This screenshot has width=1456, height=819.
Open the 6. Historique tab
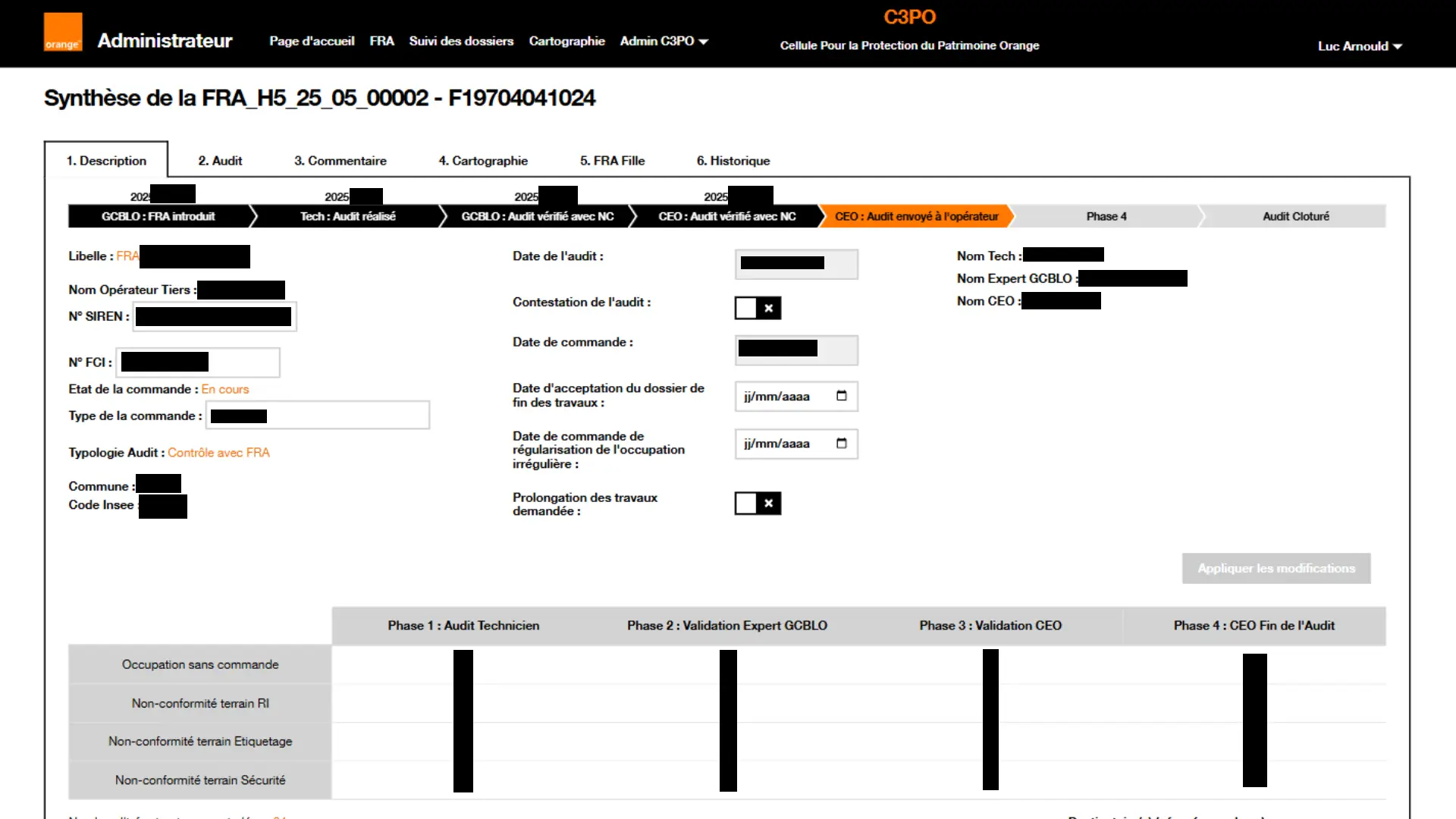click(x=733, y=161)
